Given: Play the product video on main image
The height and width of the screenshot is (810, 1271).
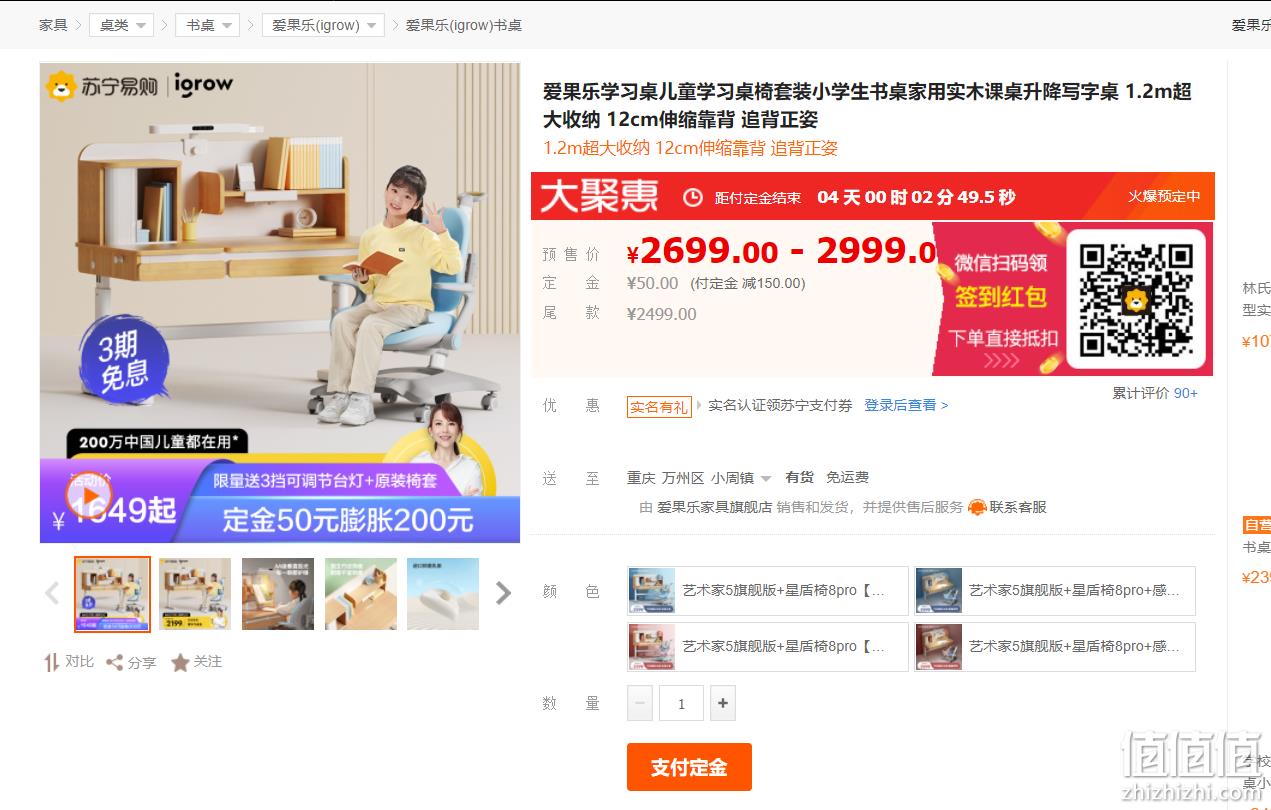Looking at the screenshot, I should (87, 494).
